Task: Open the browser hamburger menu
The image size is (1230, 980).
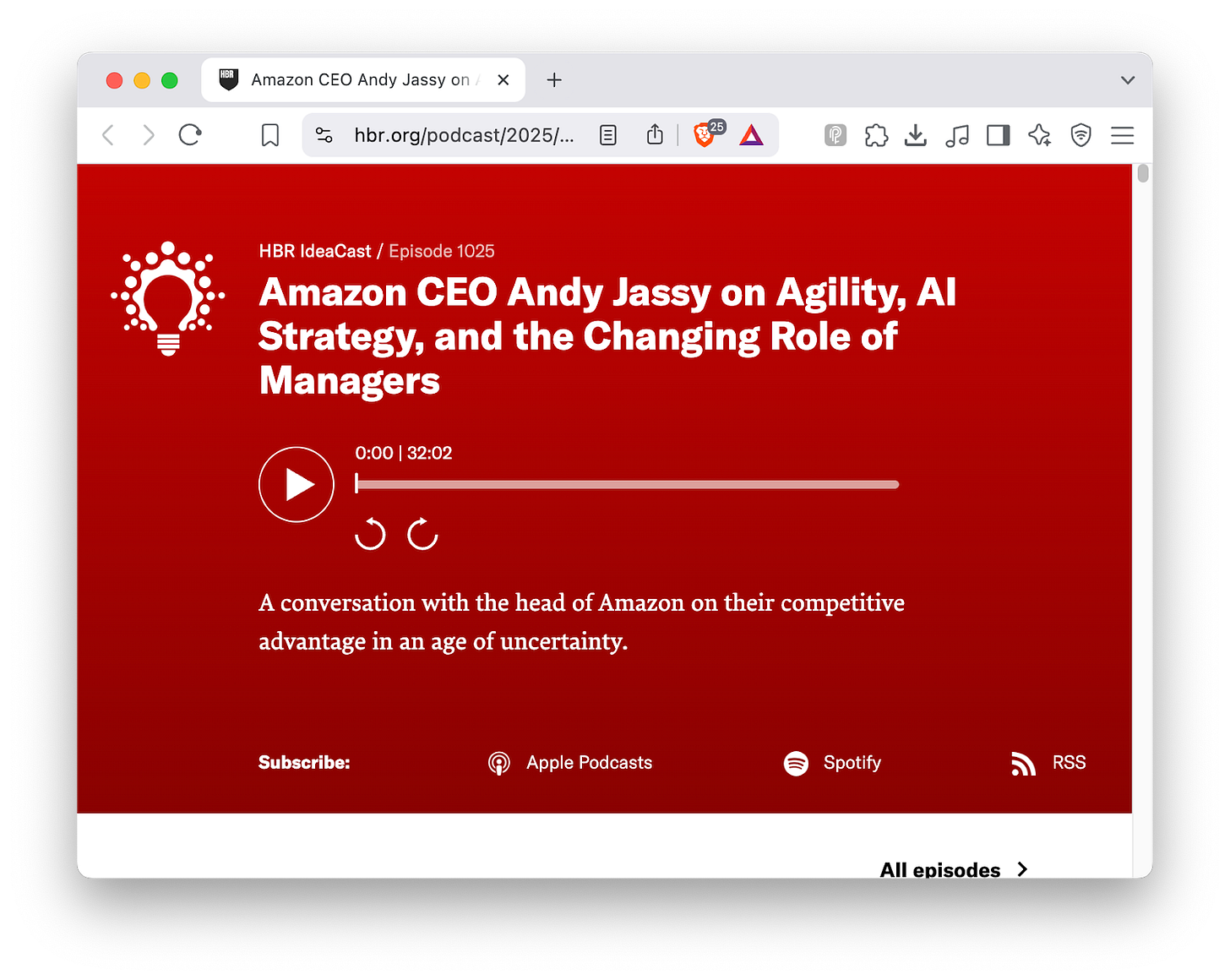Action: point(1123,135)
